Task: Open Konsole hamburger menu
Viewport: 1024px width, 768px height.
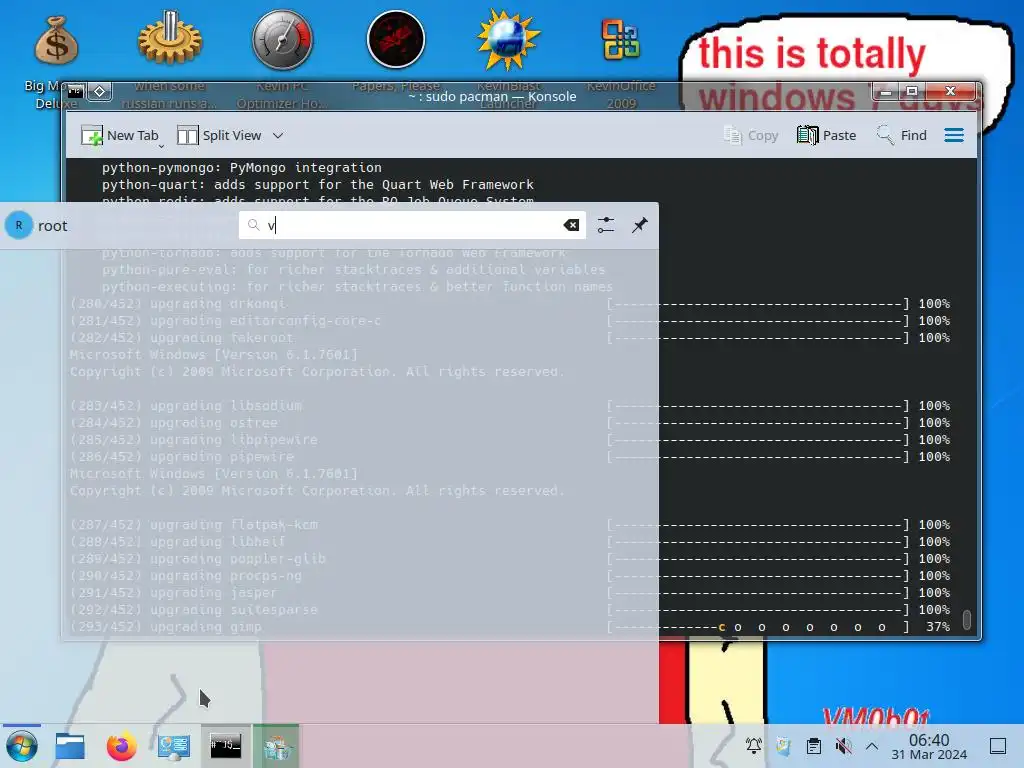Action: click(x=954, y=135)
